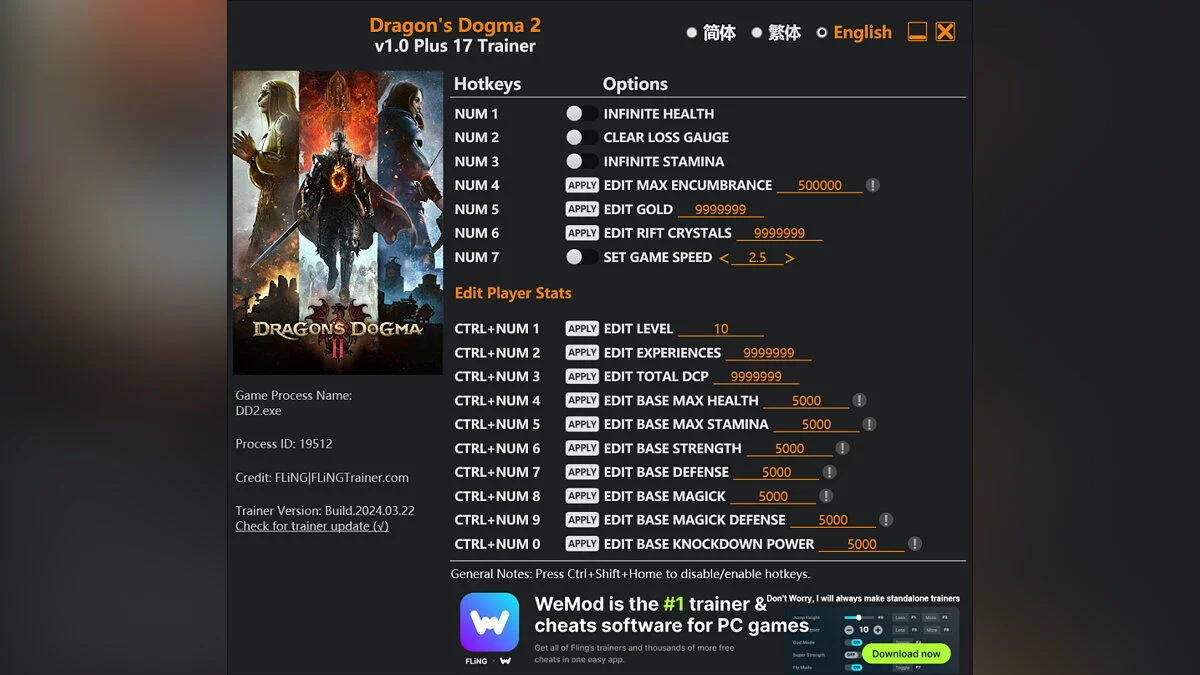Viewport: 1200px width, 675px height.
Task: Apply Edit Level value
Action: [582, 328]
